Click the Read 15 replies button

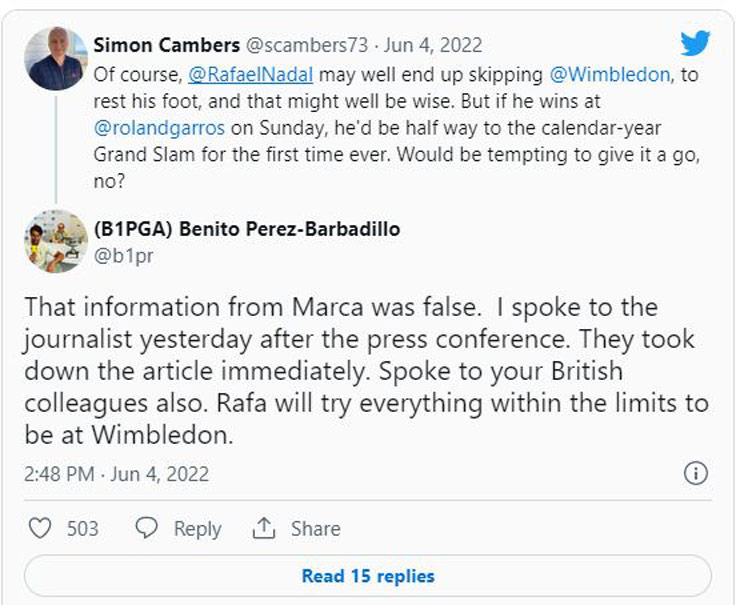368,576
